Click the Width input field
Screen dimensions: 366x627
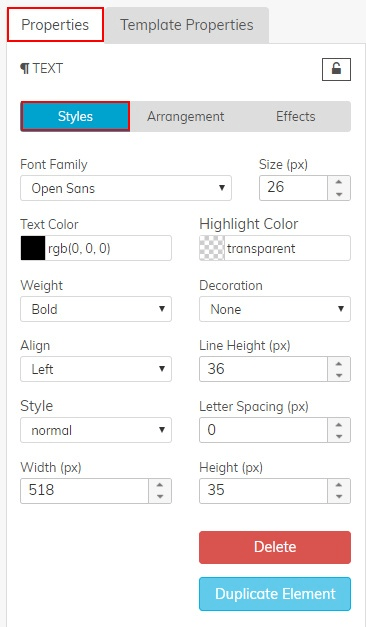coord(85,491)
